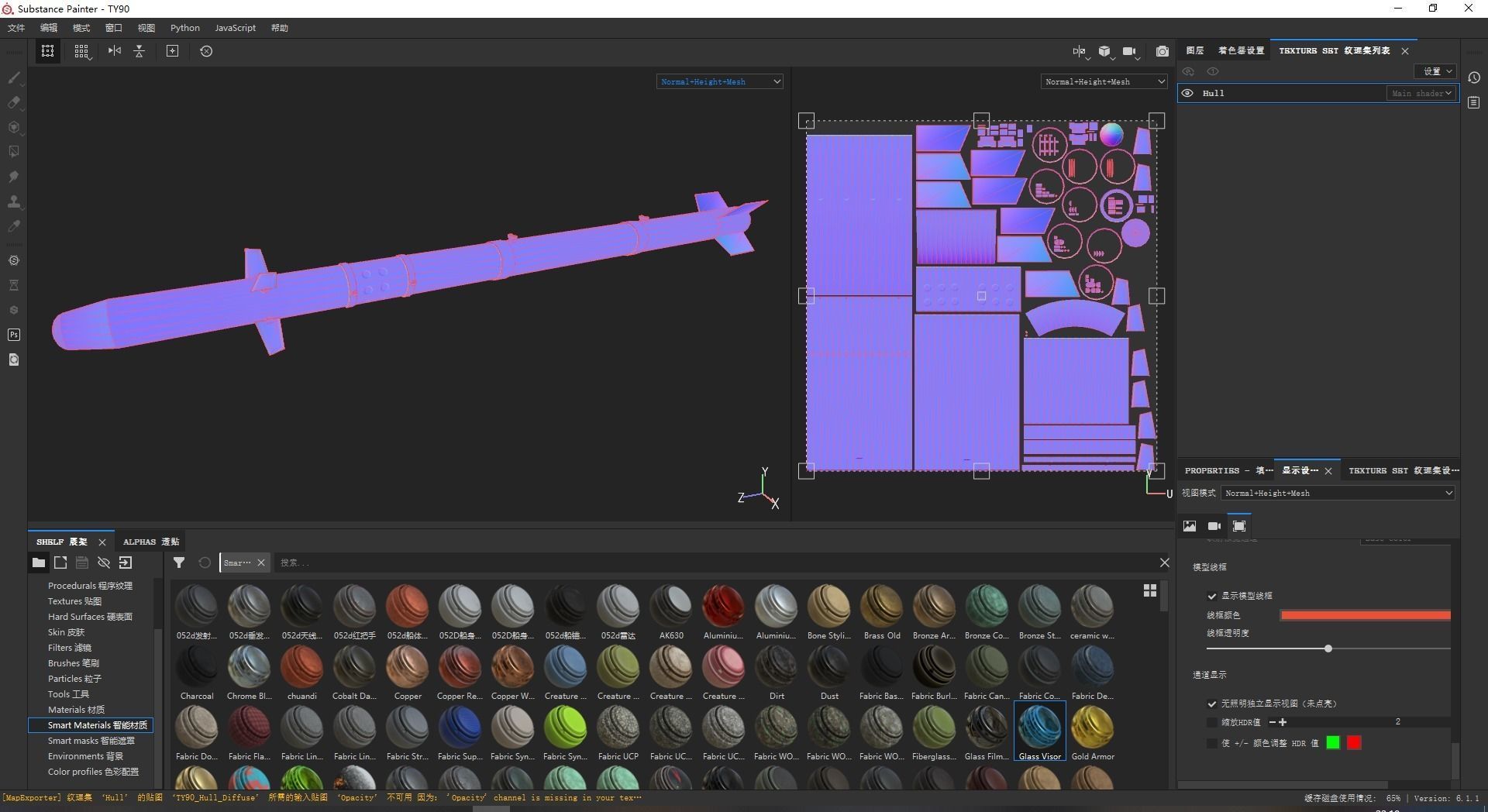The image size is (1488, 812).
Task: Select the Smudge tool
Action: point(14,177)
